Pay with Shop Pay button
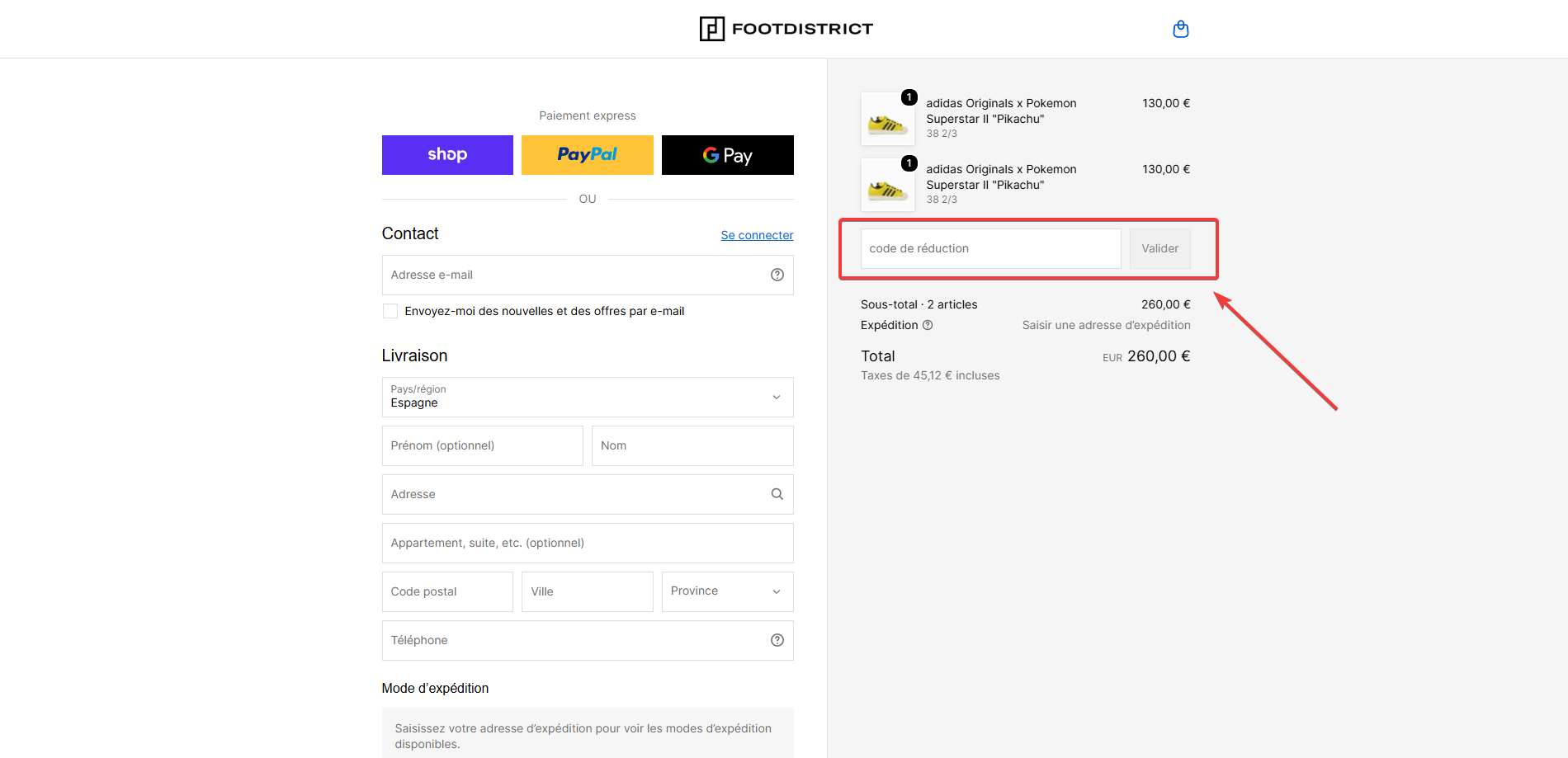The height and width of the screenshot is (758, 1568). 447,155
